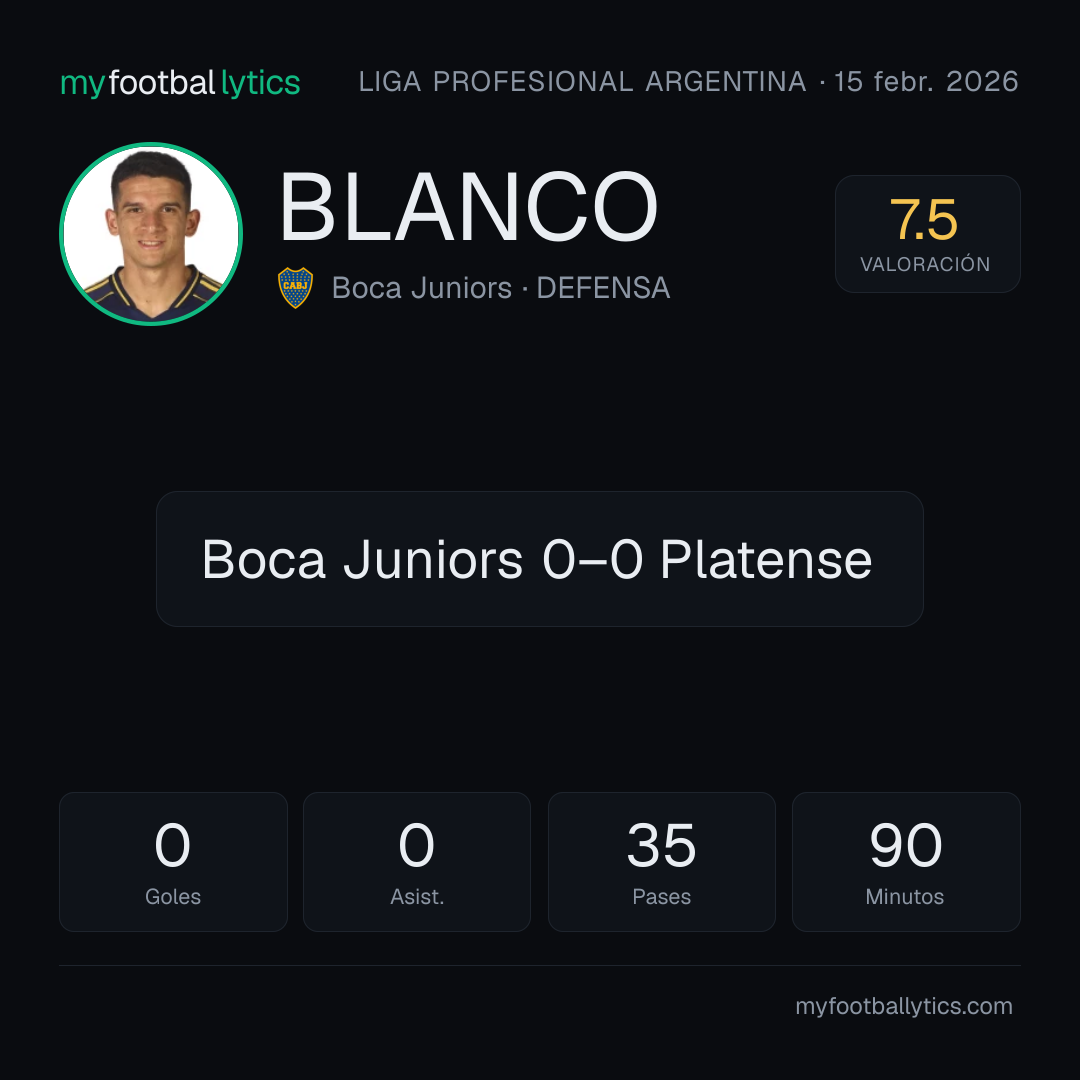Click the Platense team name in scoreline
This screenshot has width=1080, height=1080.
coord(766,559)
